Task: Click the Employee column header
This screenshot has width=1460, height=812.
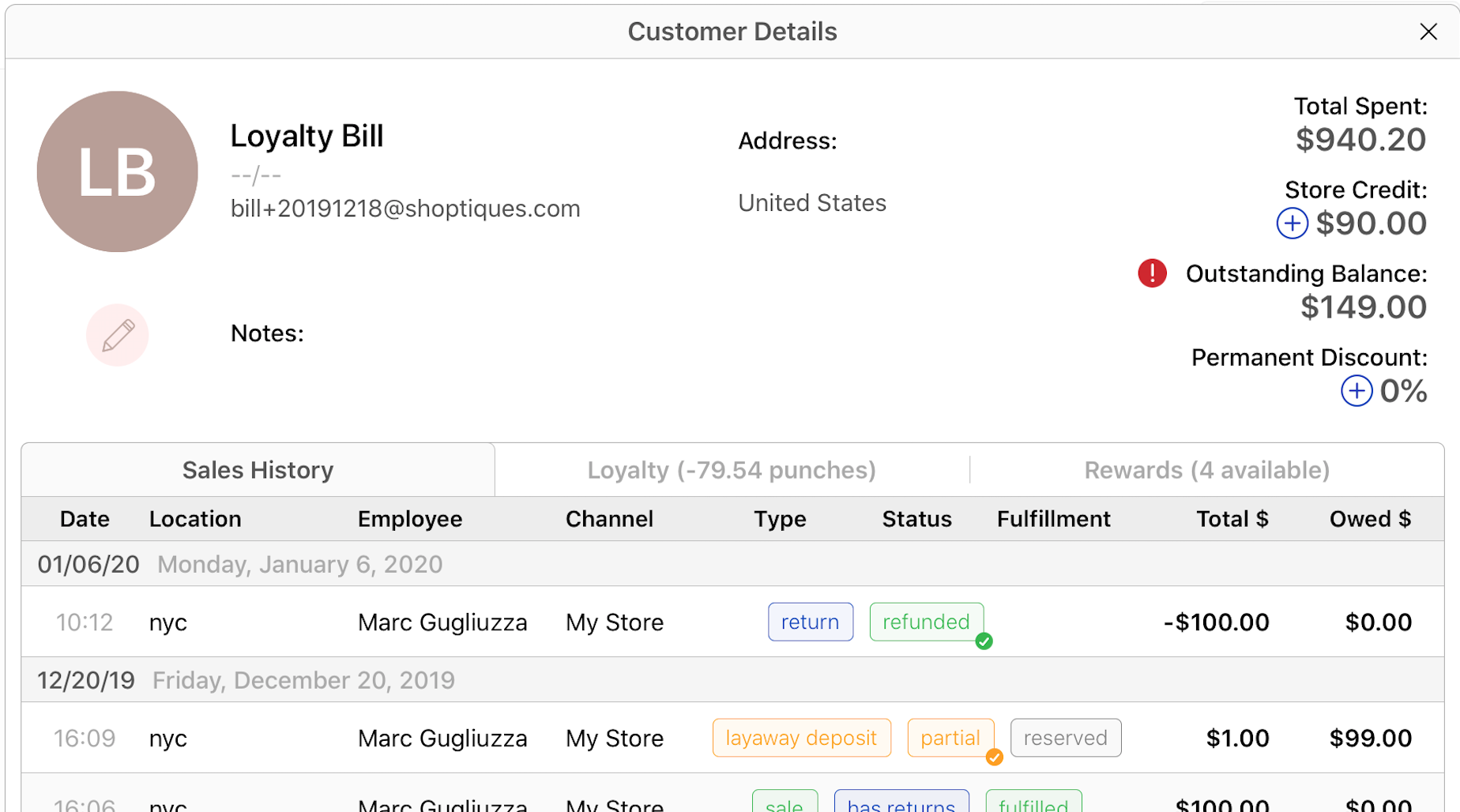Action: pyautogui.click(x=409, y=519)
